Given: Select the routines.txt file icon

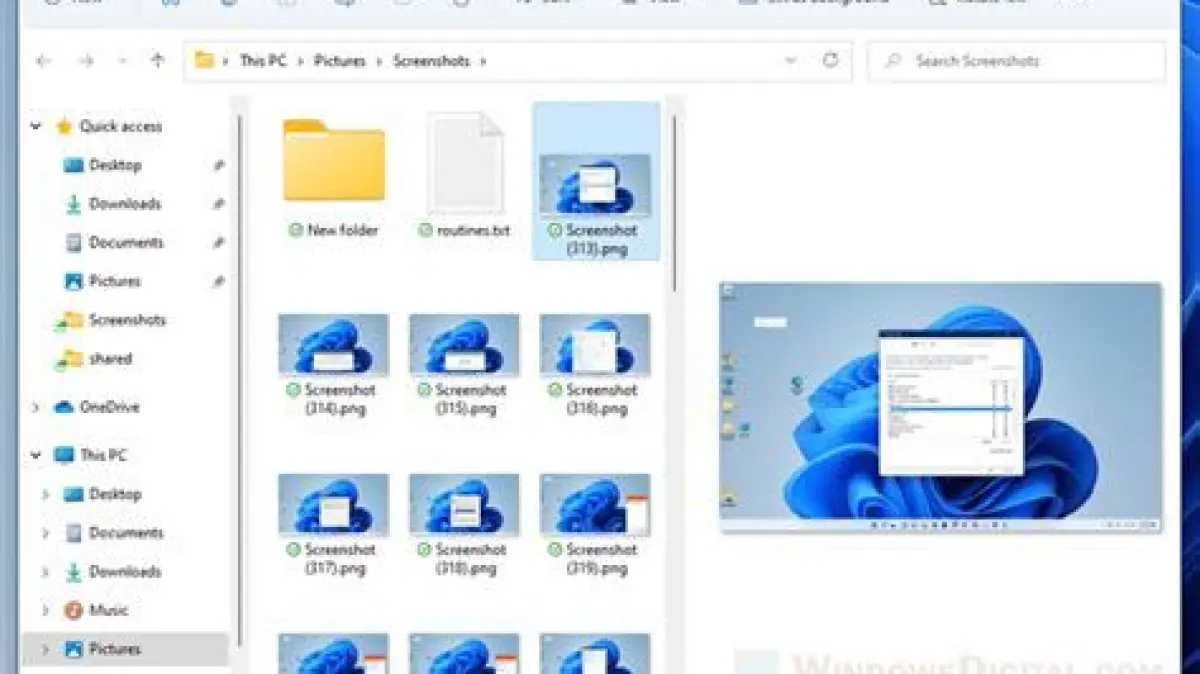Looking at the screenshot, I should tap(464, 162).
